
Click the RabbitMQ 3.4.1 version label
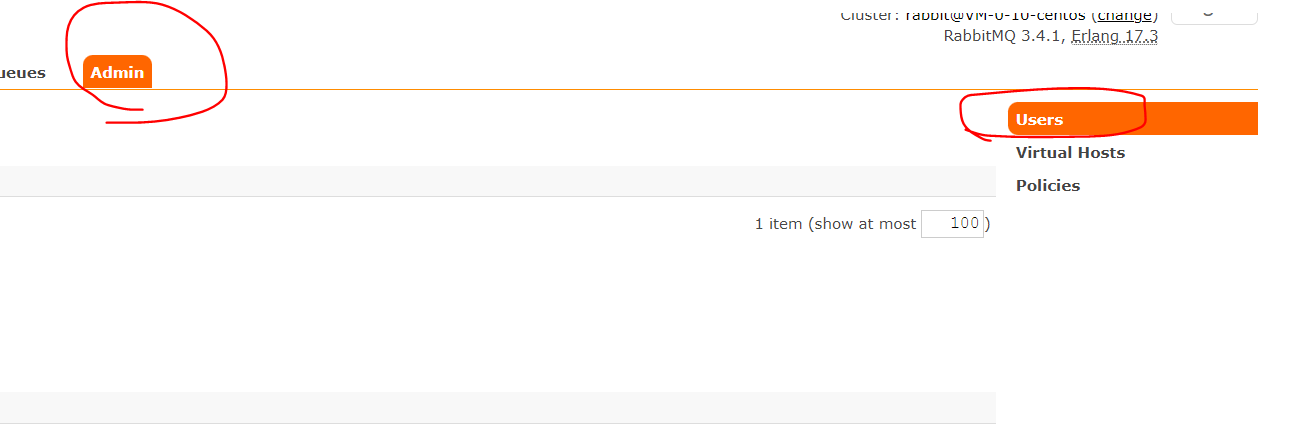pos(1003,36)
